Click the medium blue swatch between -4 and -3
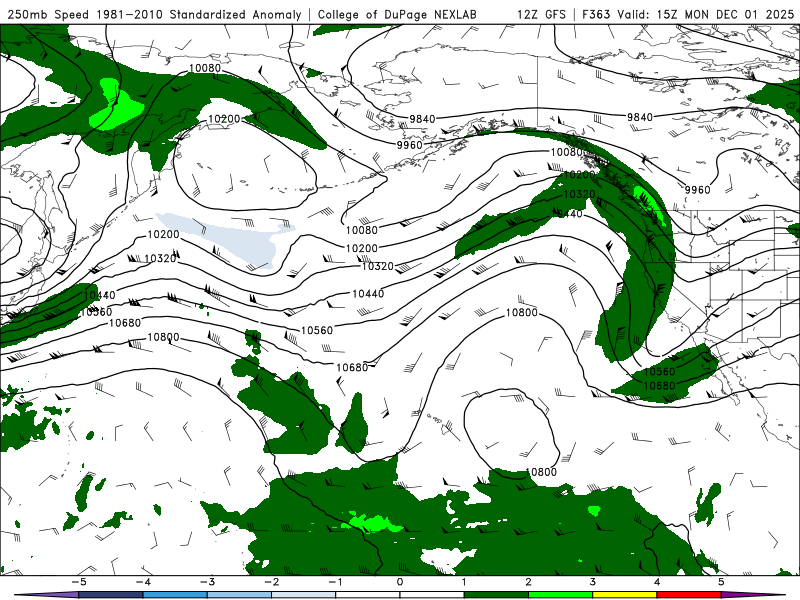This screenshot has width=800, height=600. tap(175, 595)
